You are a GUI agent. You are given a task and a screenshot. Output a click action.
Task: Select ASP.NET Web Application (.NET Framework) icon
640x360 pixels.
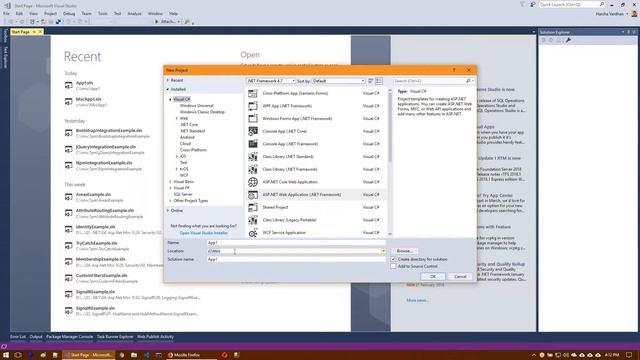[253, 195]
